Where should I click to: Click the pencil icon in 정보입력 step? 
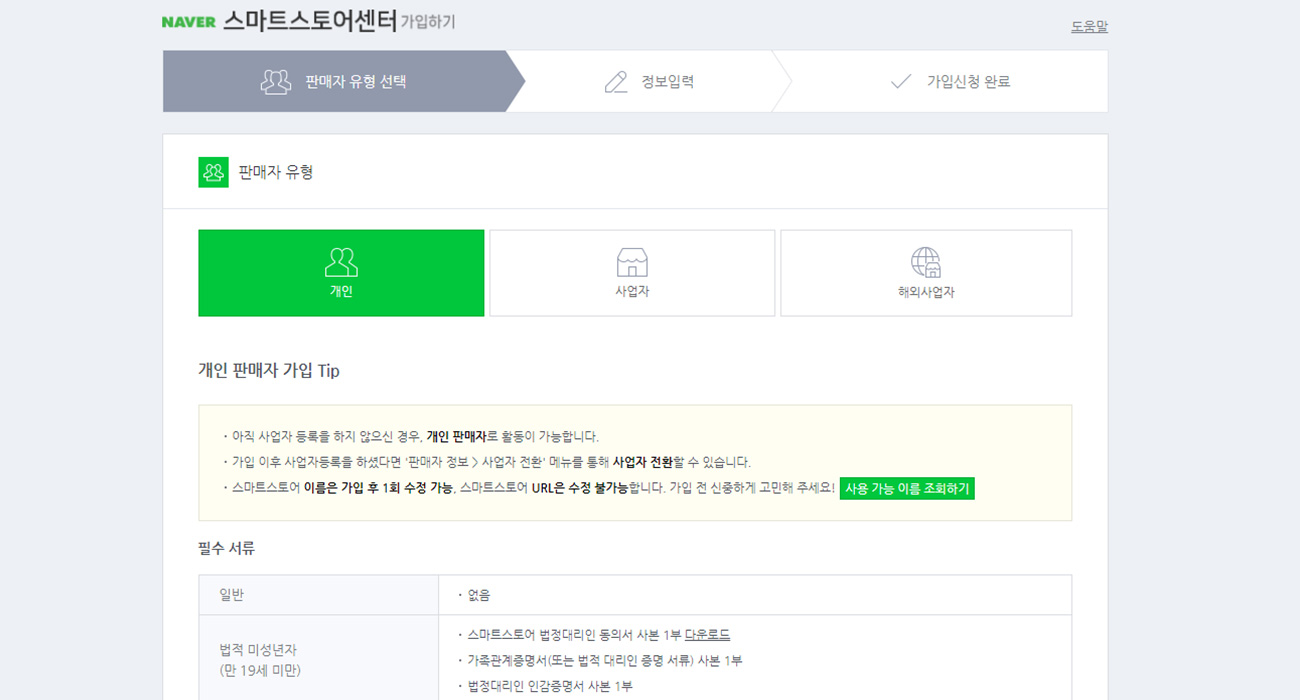click(x=616, y=82)
